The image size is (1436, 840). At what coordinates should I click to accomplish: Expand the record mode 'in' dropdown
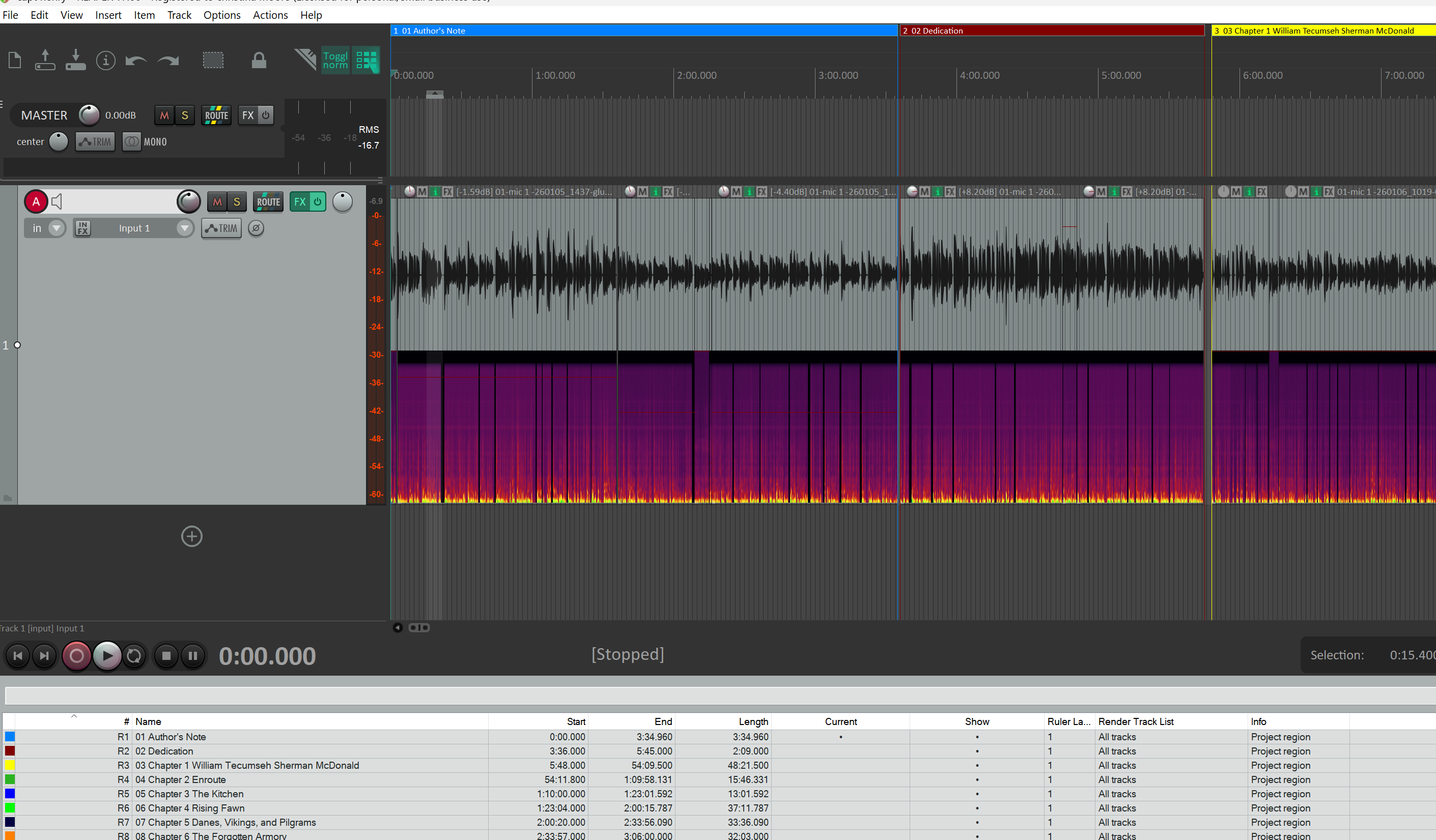[56, 228]
